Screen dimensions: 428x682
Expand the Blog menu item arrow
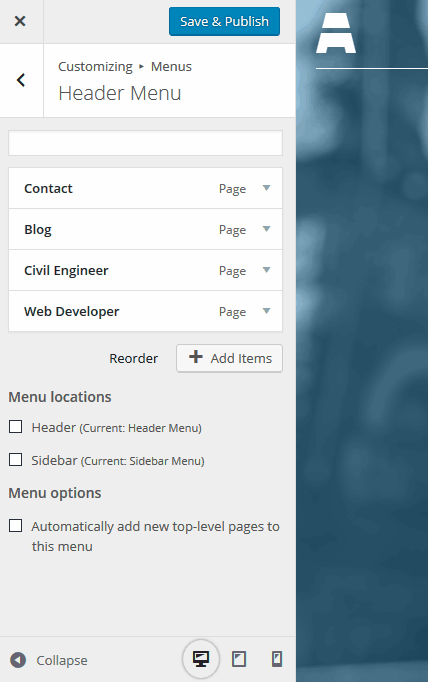(267, 229)
